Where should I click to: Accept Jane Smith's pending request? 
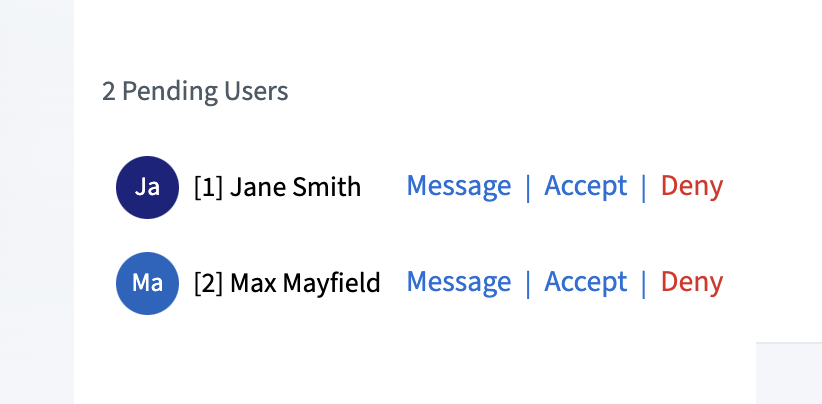tap(585, 186)
